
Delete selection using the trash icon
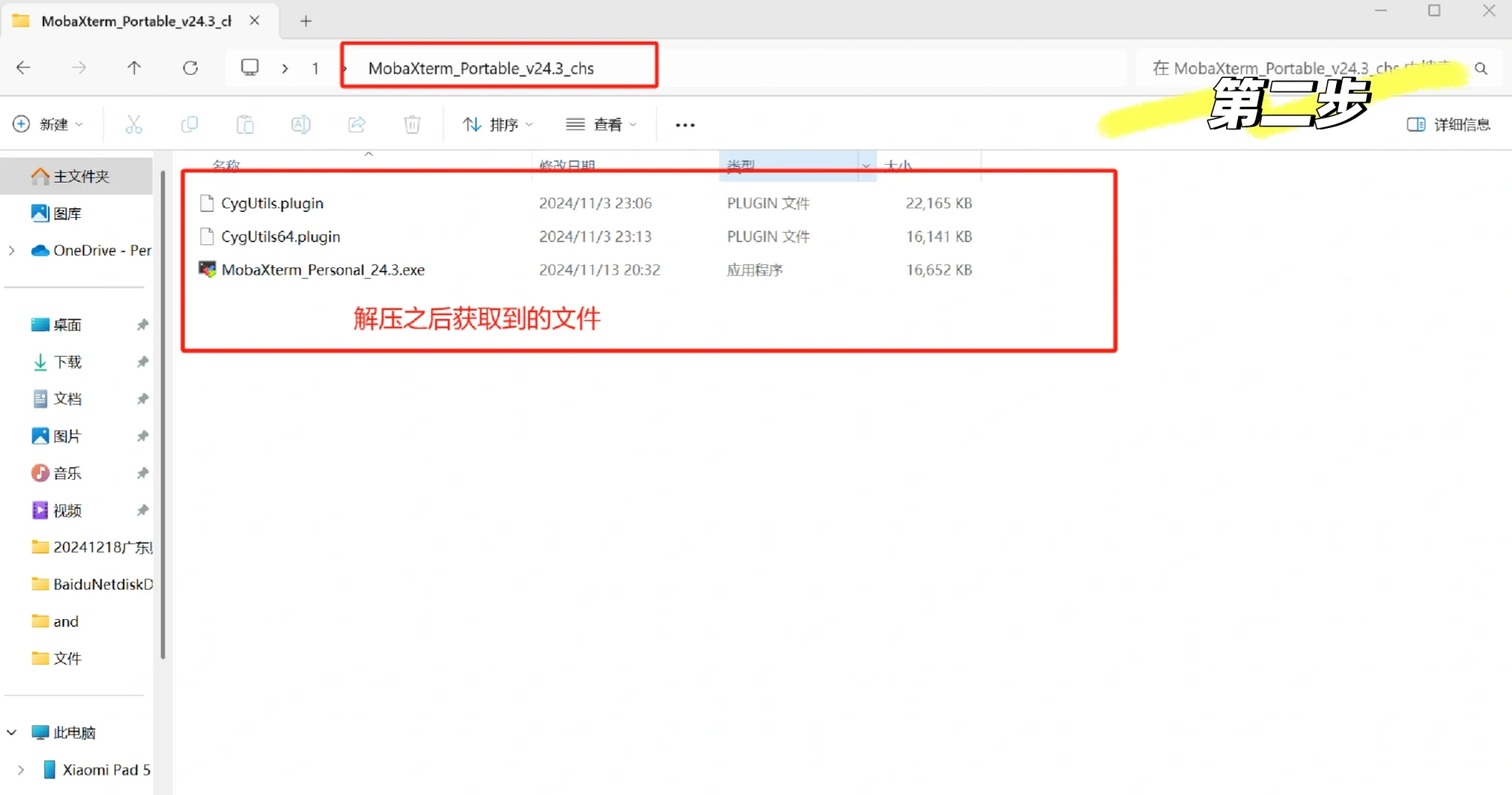[x=412, y=124]
